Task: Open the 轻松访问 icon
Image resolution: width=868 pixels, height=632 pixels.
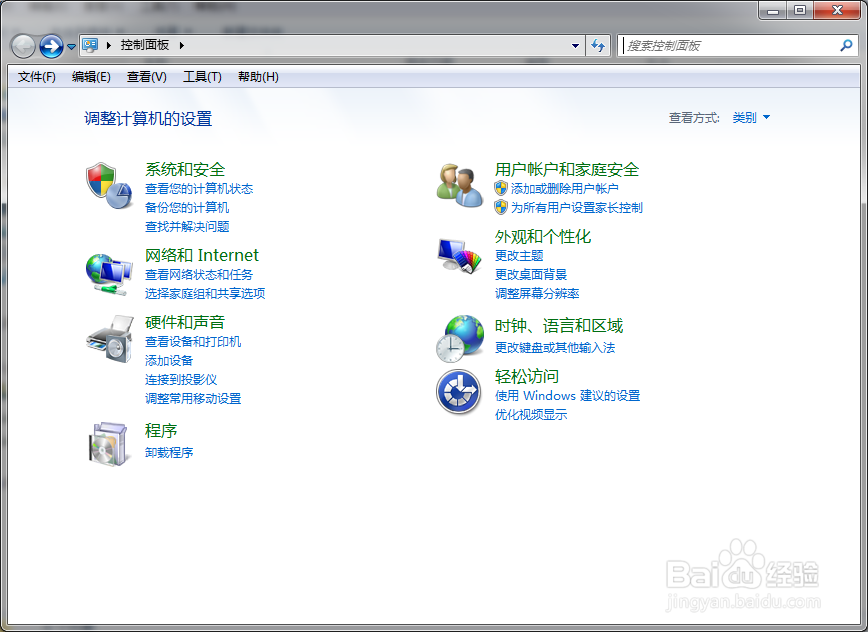Action: pyautogui.click(x=458, y=392)
